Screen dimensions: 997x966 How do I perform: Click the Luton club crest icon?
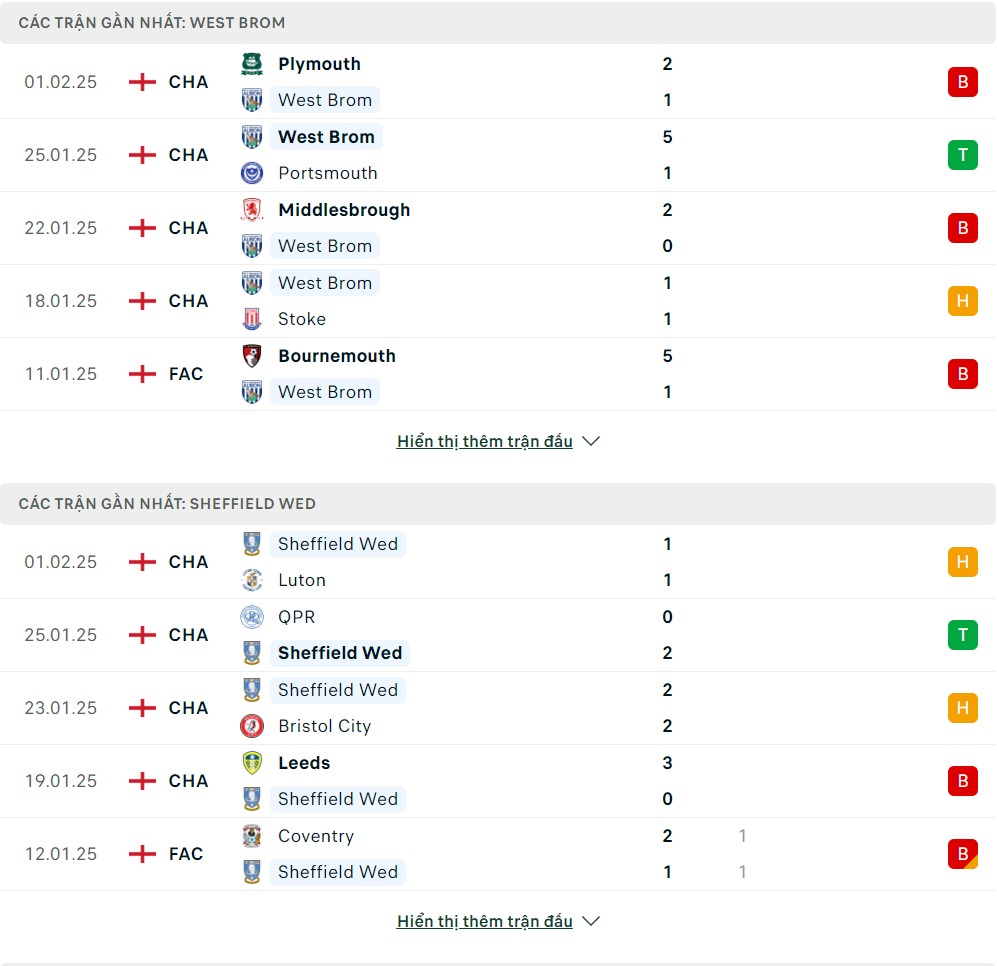pos(252,580)
